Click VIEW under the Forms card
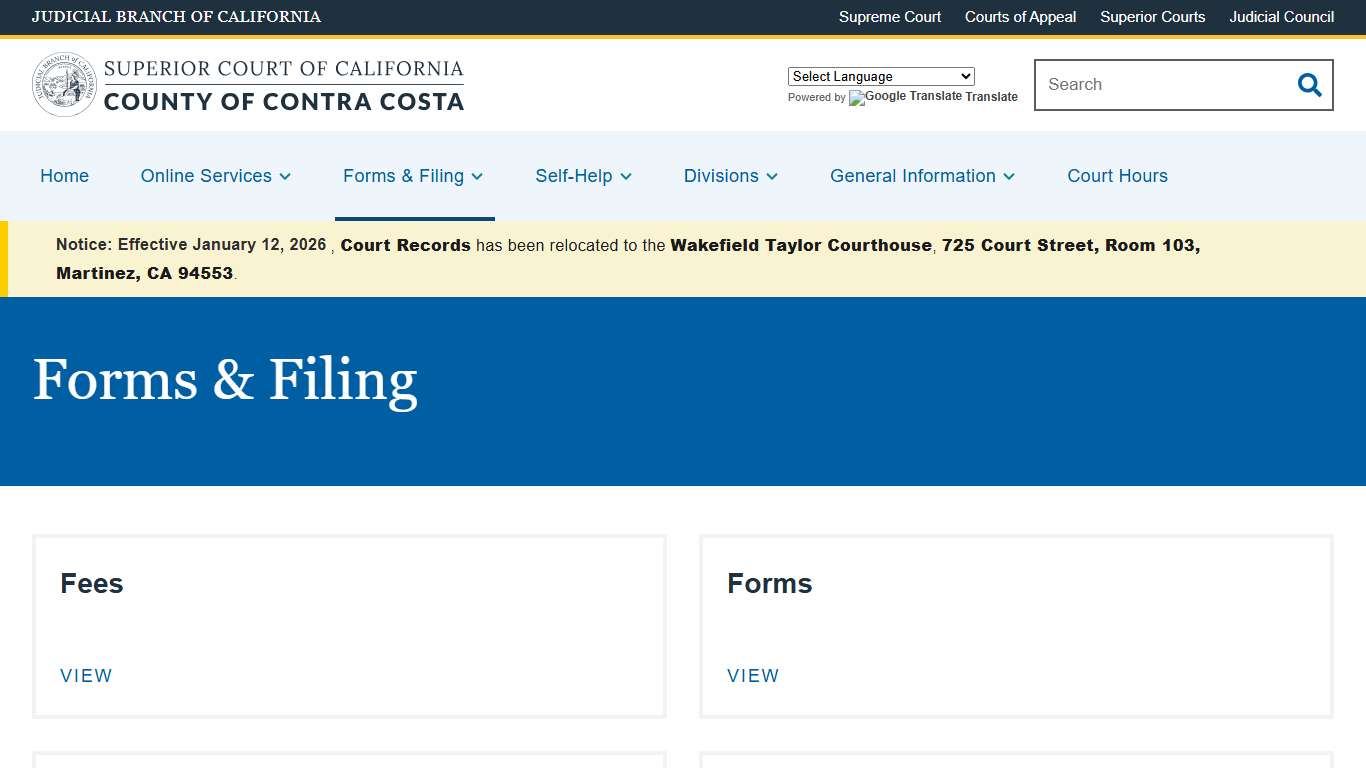 coord(753,676)
